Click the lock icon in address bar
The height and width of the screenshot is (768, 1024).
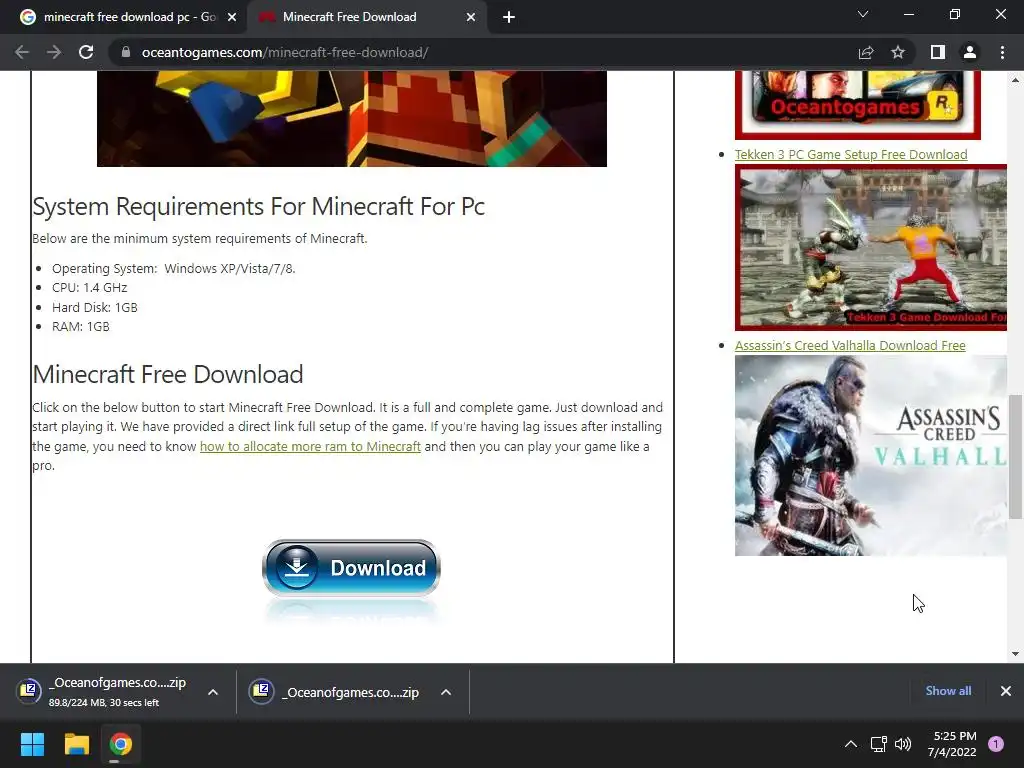pyautogui.click(x=126, y=52)
